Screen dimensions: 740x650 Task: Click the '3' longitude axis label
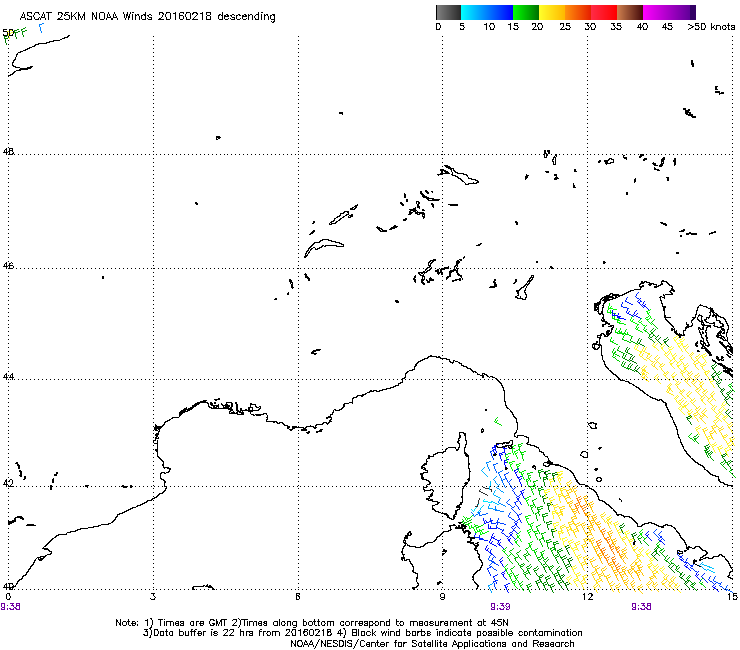tap(153, 597)
